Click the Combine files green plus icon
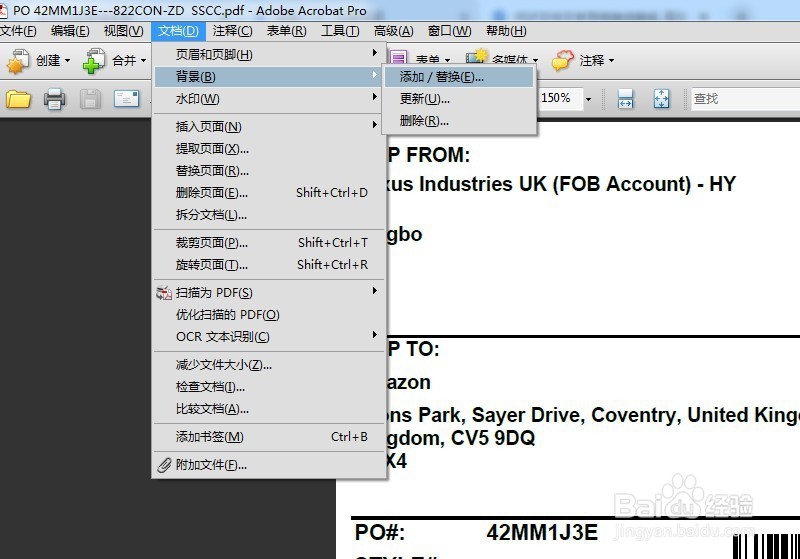The width and height of the screenshot is (800, 559). 94,61
